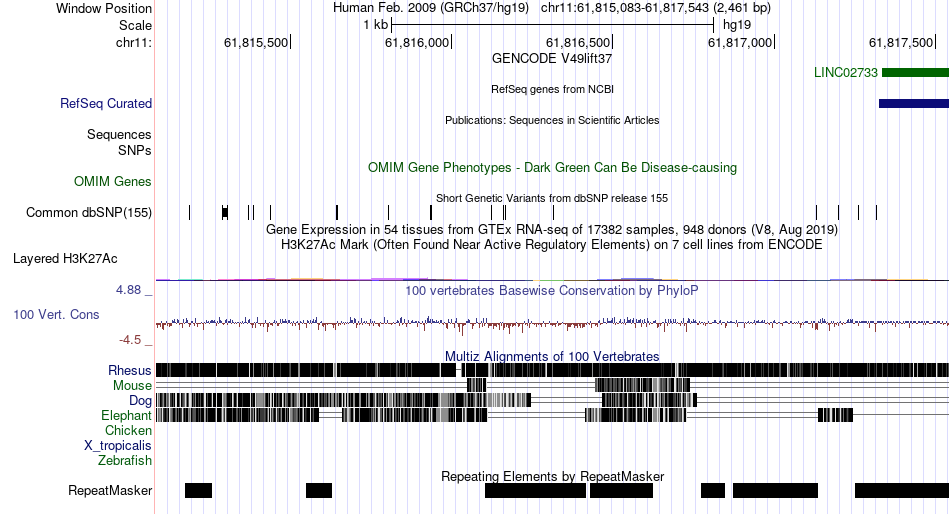Open the 100 Vert. Cons track label

point(56,315)
